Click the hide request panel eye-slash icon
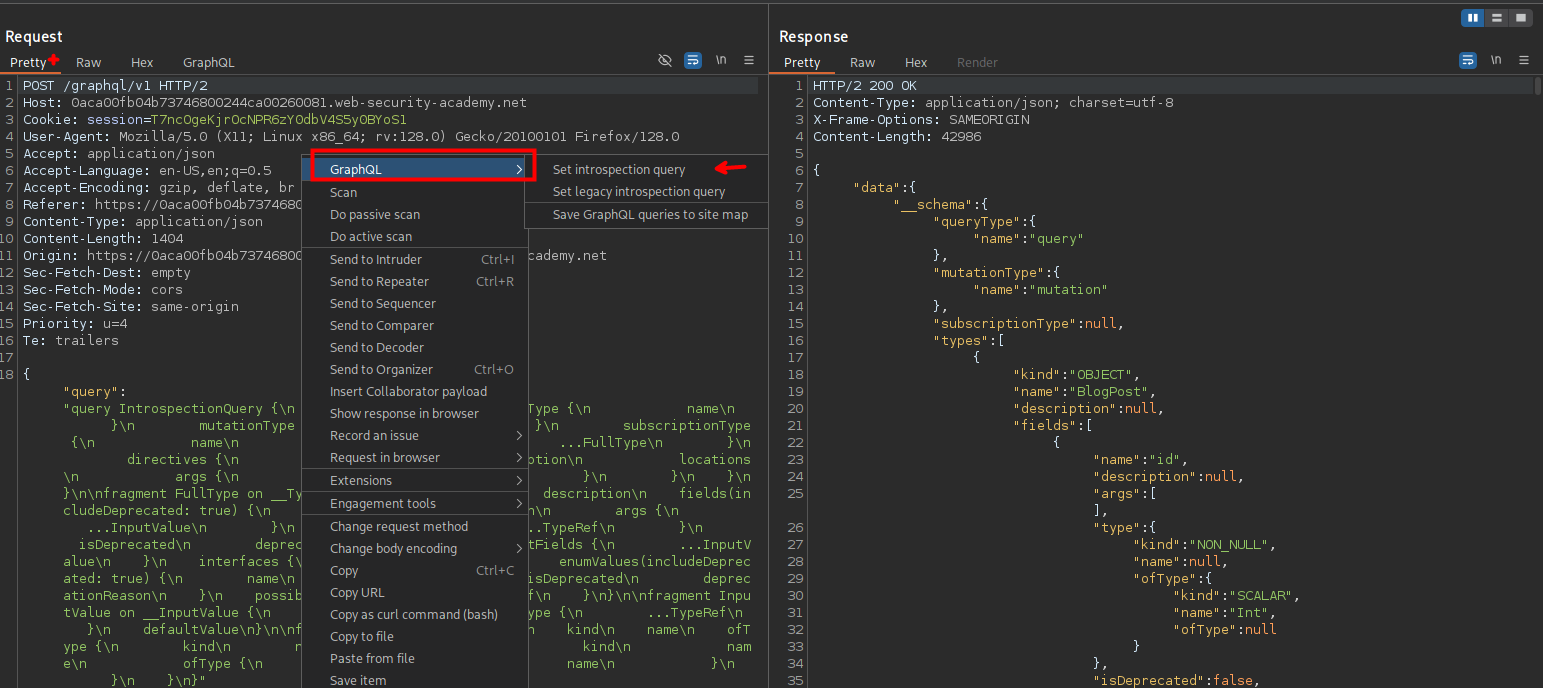This screenshot has height=688, width=1543. (x=665, y=61)
